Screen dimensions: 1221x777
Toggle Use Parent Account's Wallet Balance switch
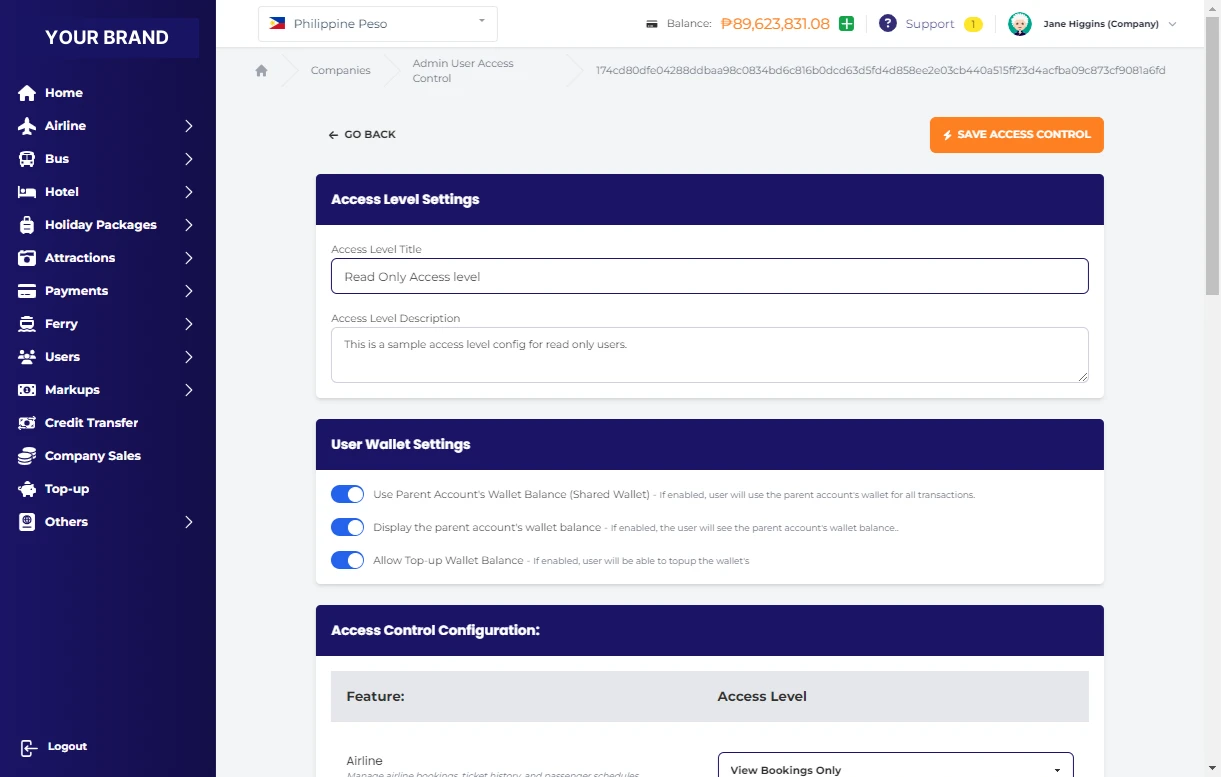[347, 495]
